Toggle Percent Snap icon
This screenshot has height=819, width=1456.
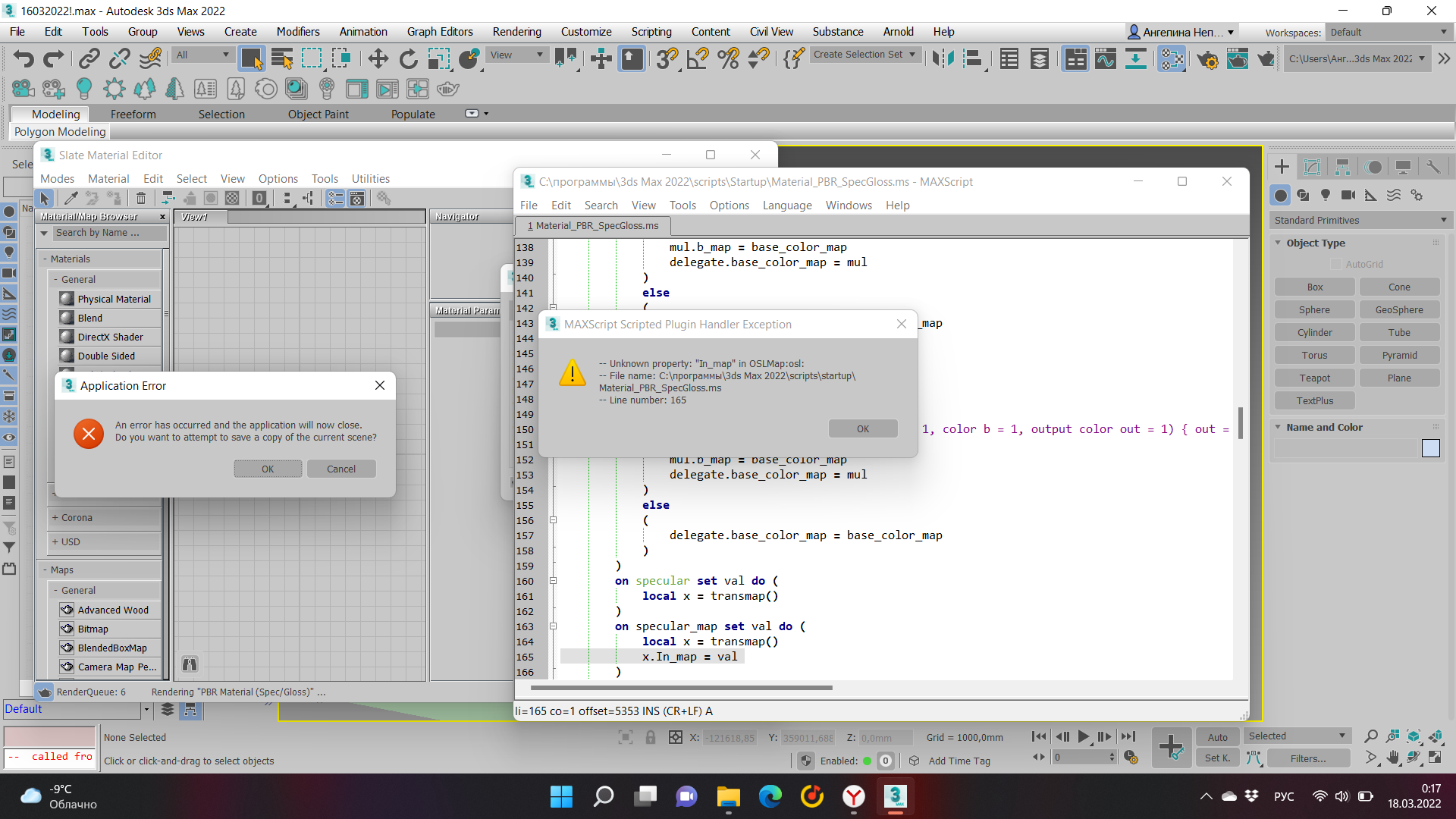click(728, 58)
